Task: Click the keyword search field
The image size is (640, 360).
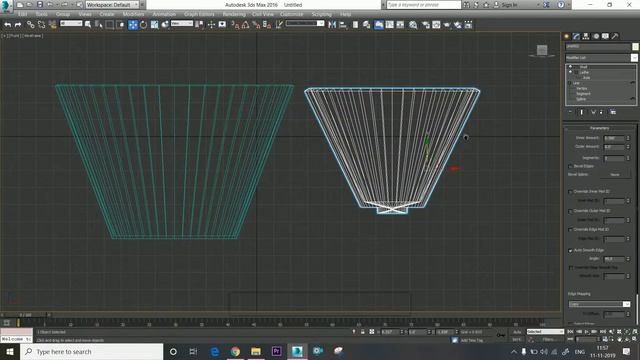Action: click(423, 5)
